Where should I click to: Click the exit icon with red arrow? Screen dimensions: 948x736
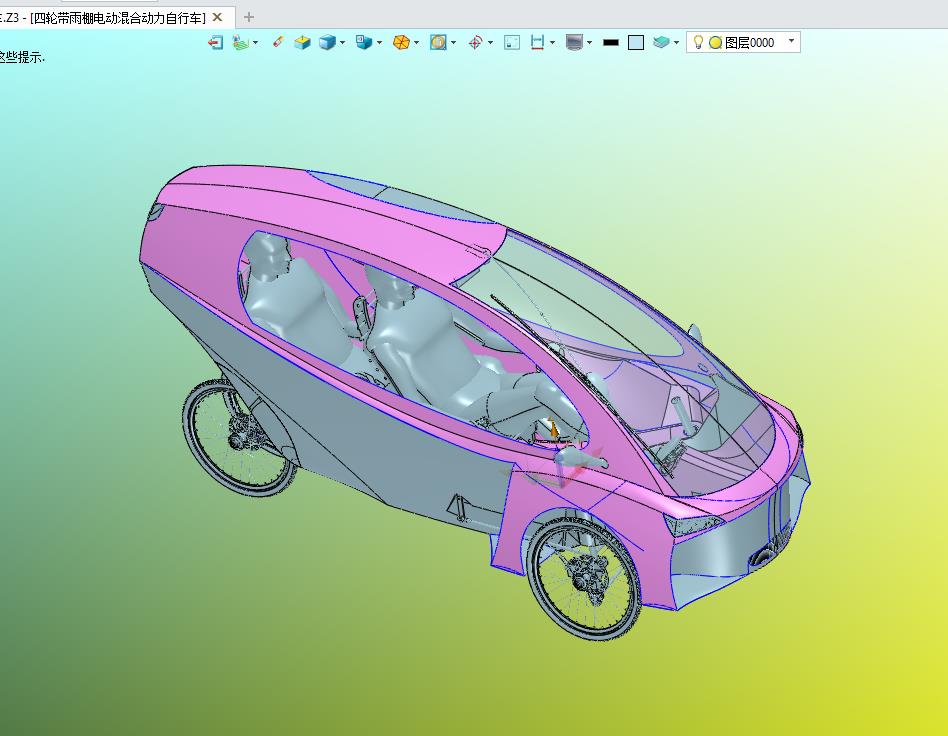pos(215,43)
